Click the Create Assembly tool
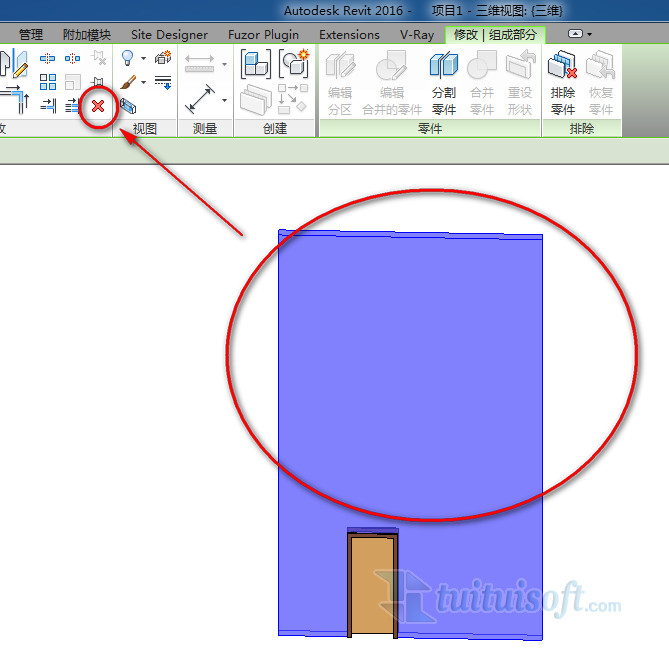 coord(256,64)
